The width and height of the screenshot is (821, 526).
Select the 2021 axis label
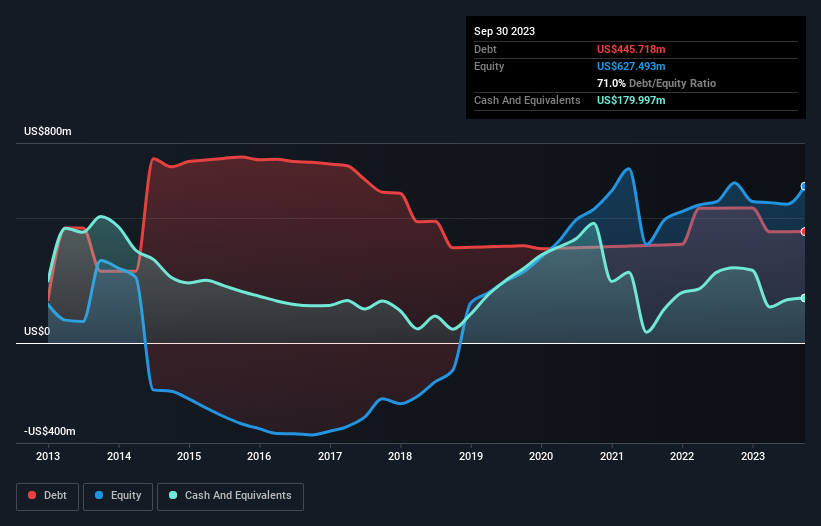pyautogui.click(x=612, y=456)
